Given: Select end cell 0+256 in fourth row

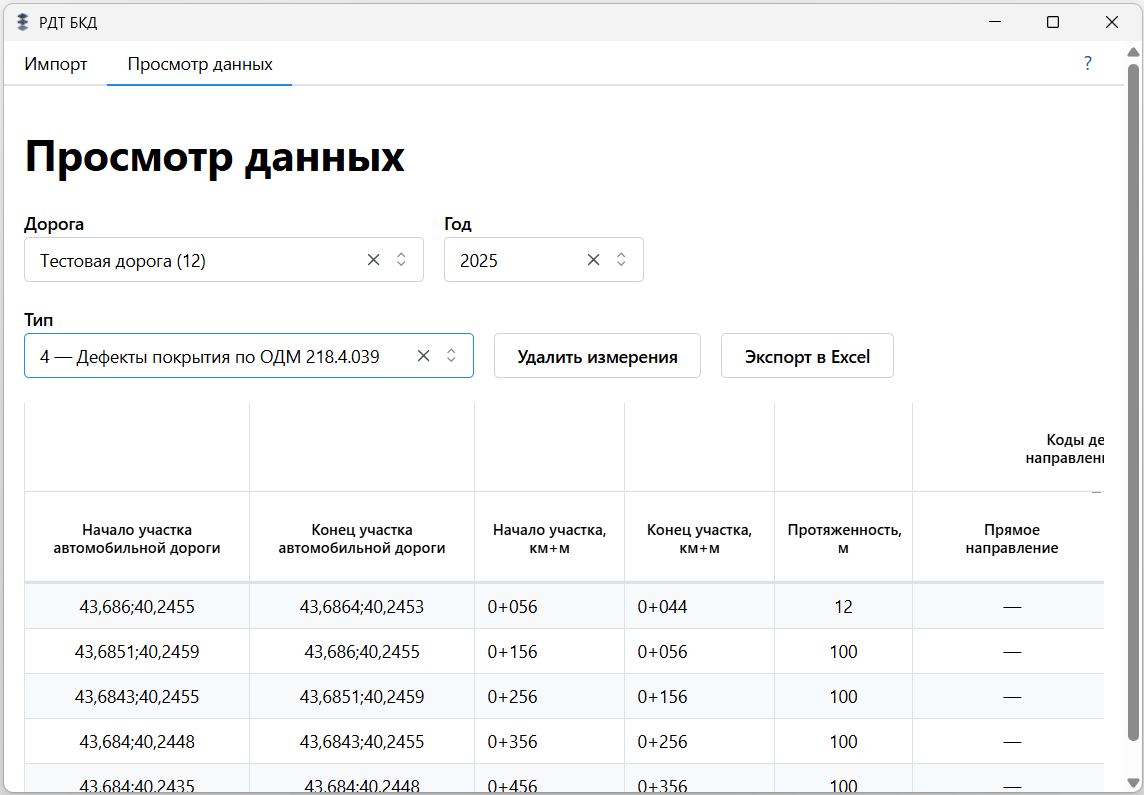Looking at the screenshot, I should click(700, 742).
